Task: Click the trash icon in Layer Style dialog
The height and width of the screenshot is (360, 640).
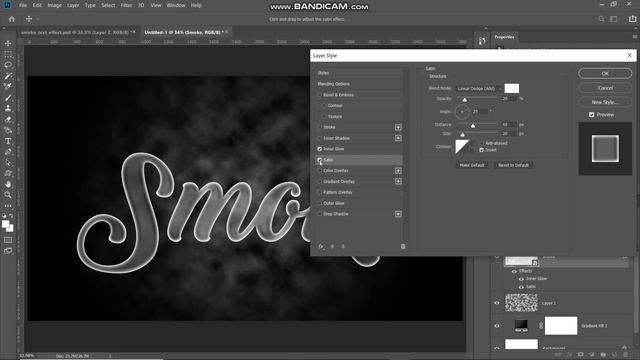Action: pyautogui.click(x=403, y=246)
